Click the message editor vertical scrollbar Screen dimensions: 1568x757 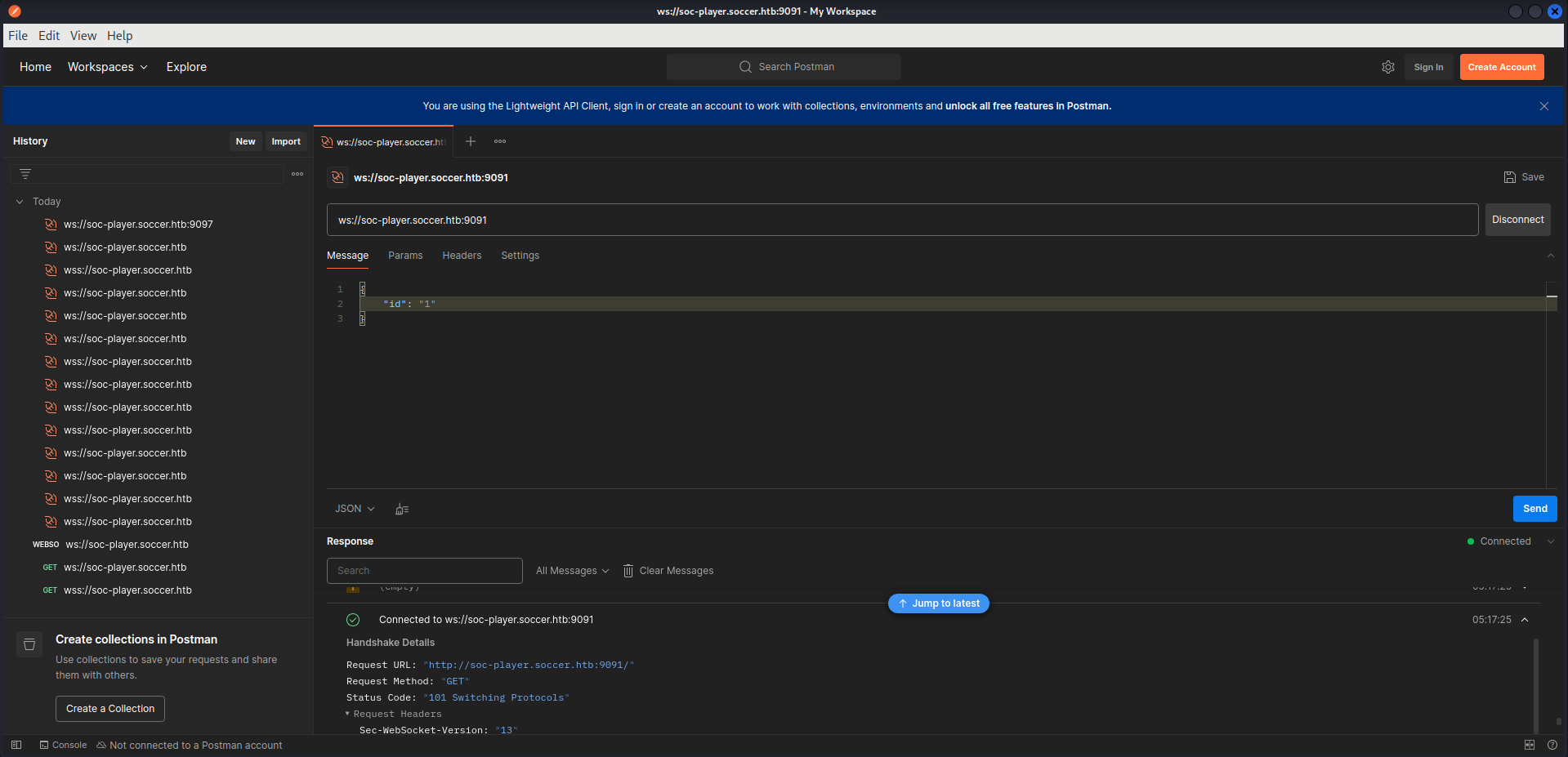point(1551,385)
